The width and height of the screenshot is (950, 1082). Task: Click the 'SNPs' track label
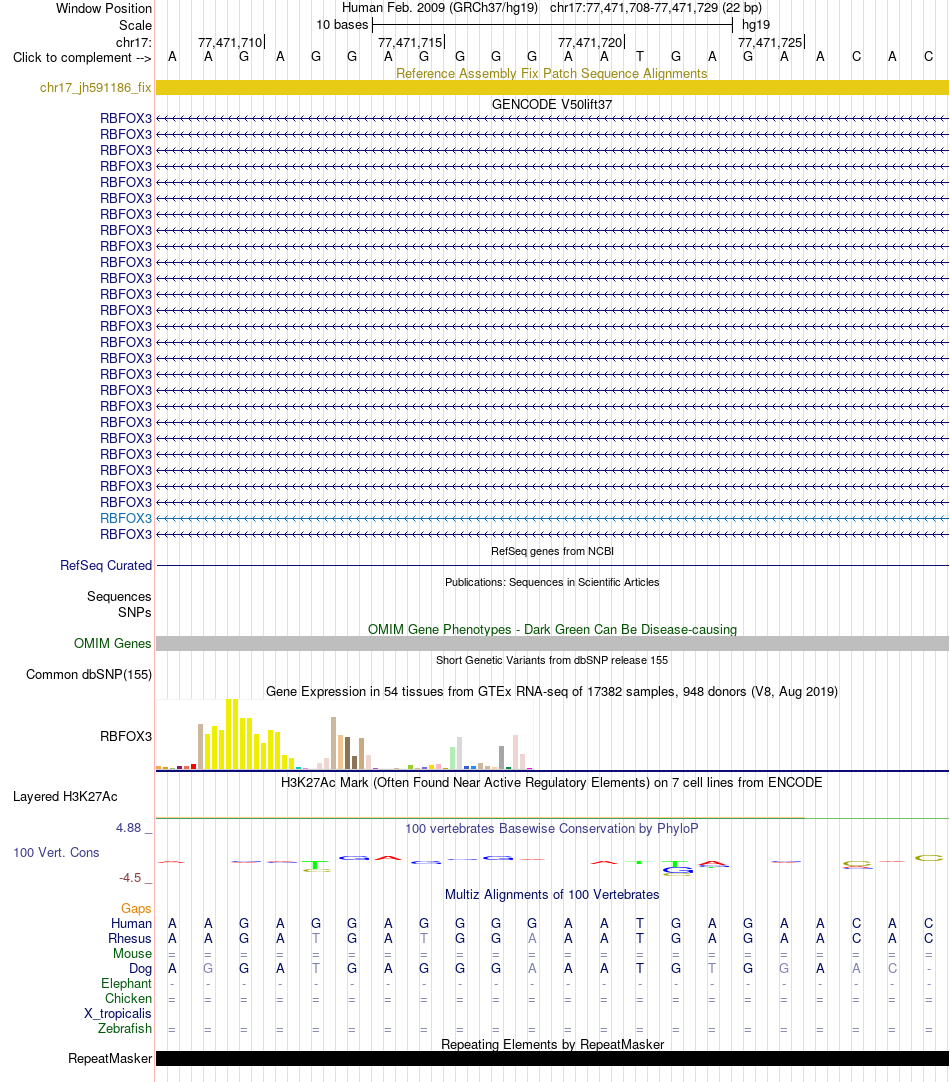click(x=135, y=612)
